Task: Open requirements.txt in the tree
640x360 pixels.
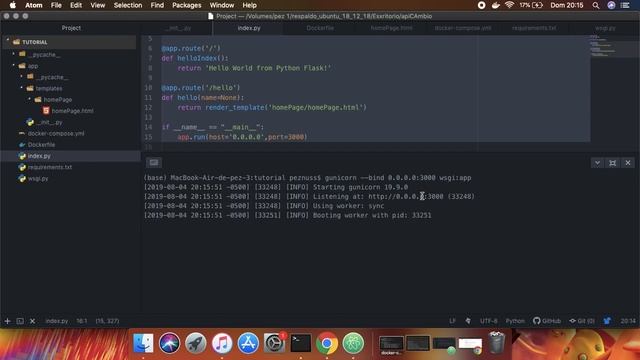Action: [x=49, y=167]
